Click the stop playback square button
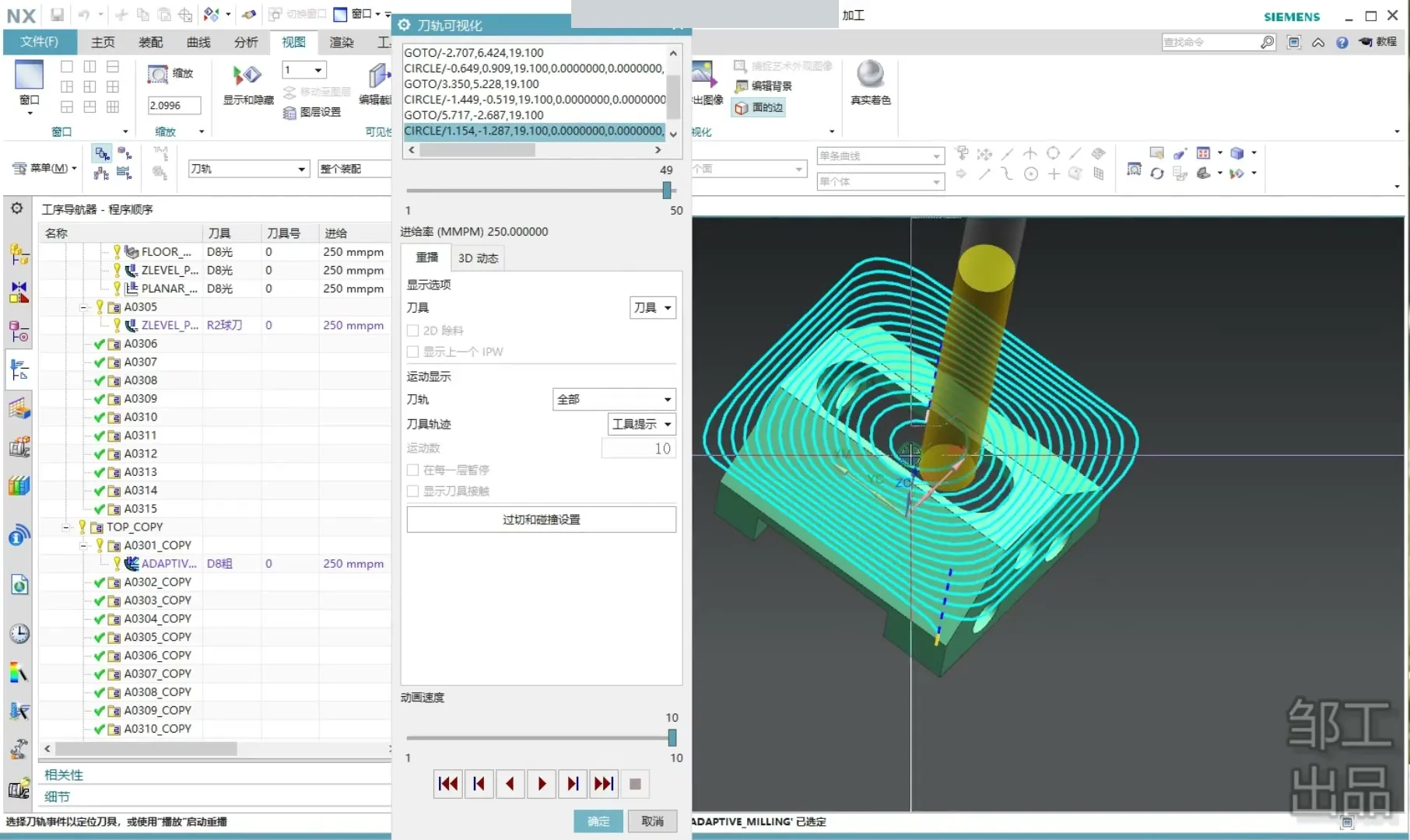The height and width of the screenshot is (840, 1410). (x=635, y=784)
